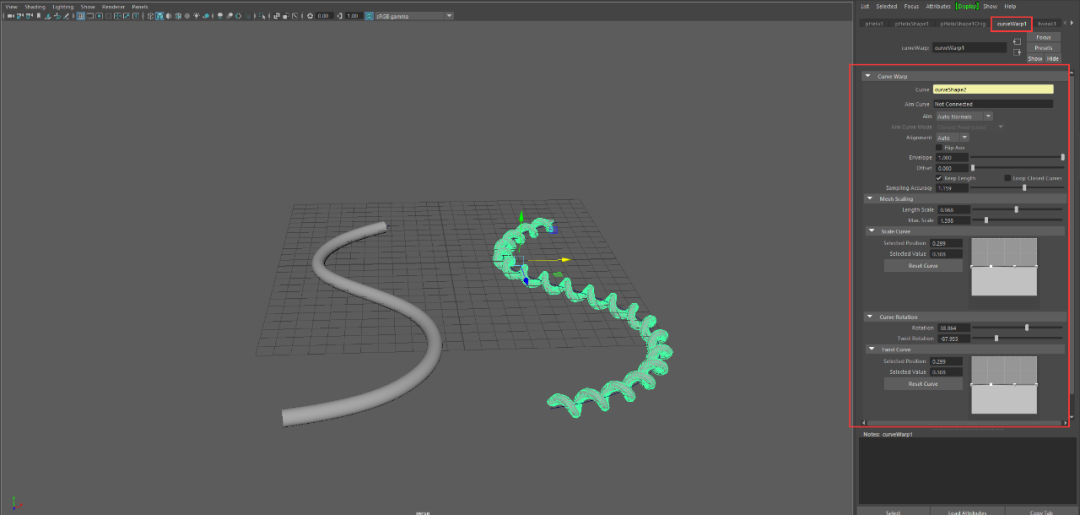Toggle the X-ray icon in viewport toolbar
1080x515 pixels.
(277, 15)
